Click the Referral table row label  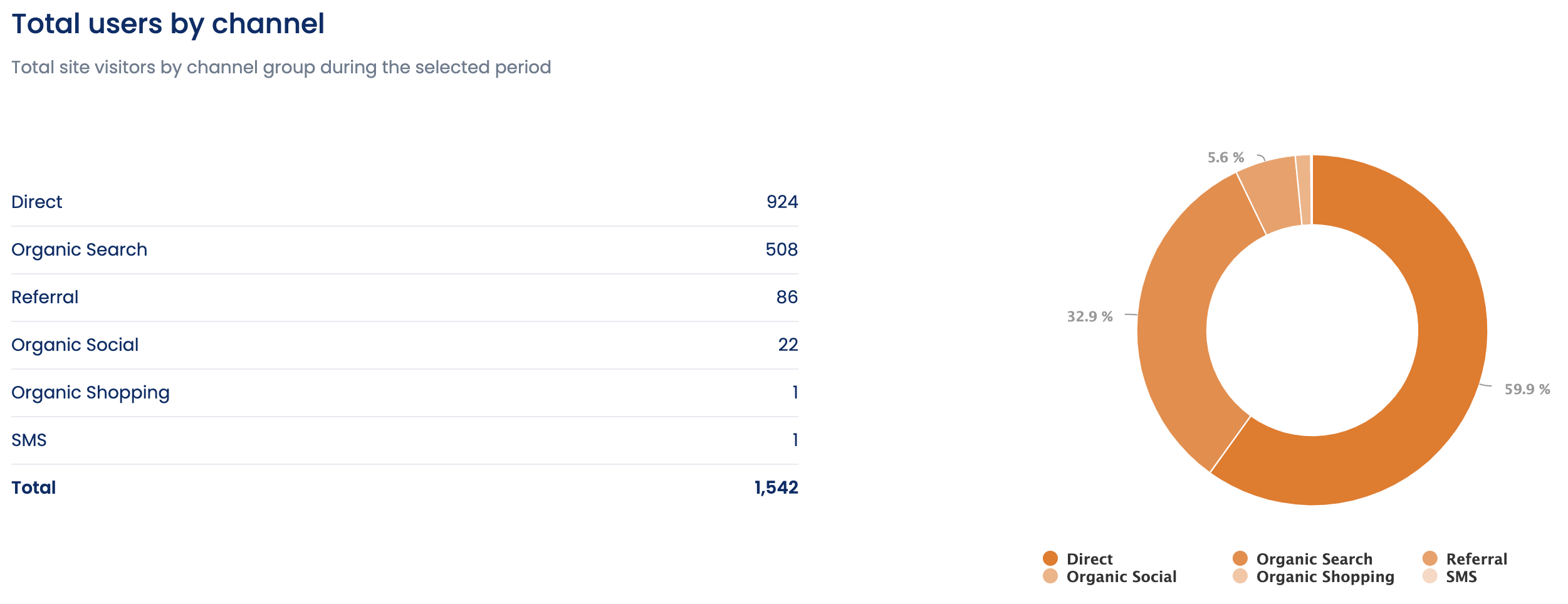[45, 297]
